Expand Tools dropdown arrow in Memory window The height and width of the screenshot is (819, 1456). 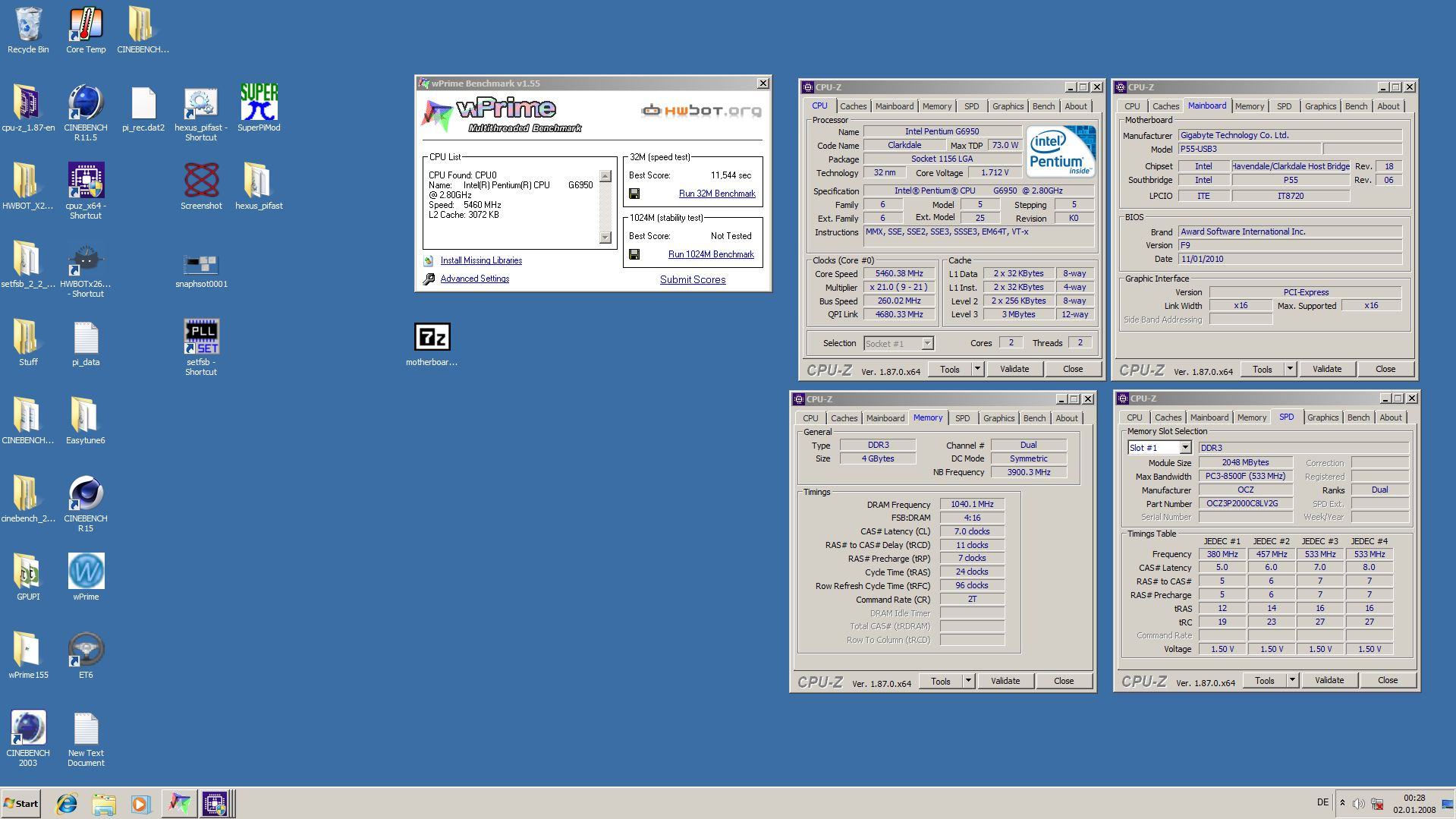point(968,681)
